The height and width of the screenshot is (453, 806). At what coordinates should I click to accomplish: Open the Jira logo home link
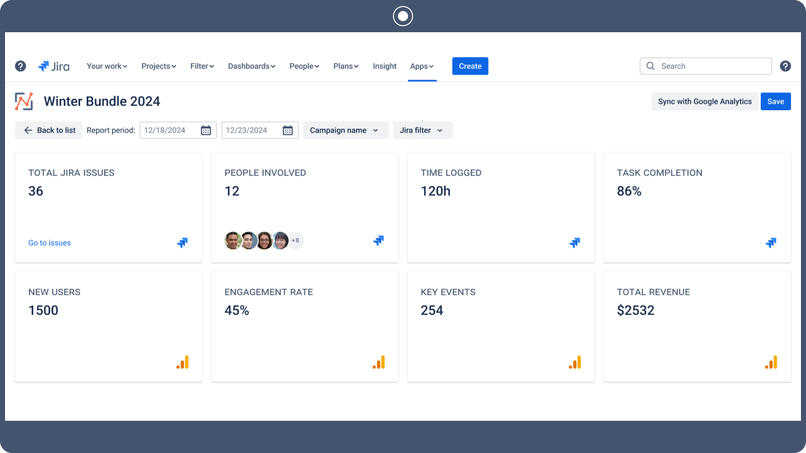[54, 66]
